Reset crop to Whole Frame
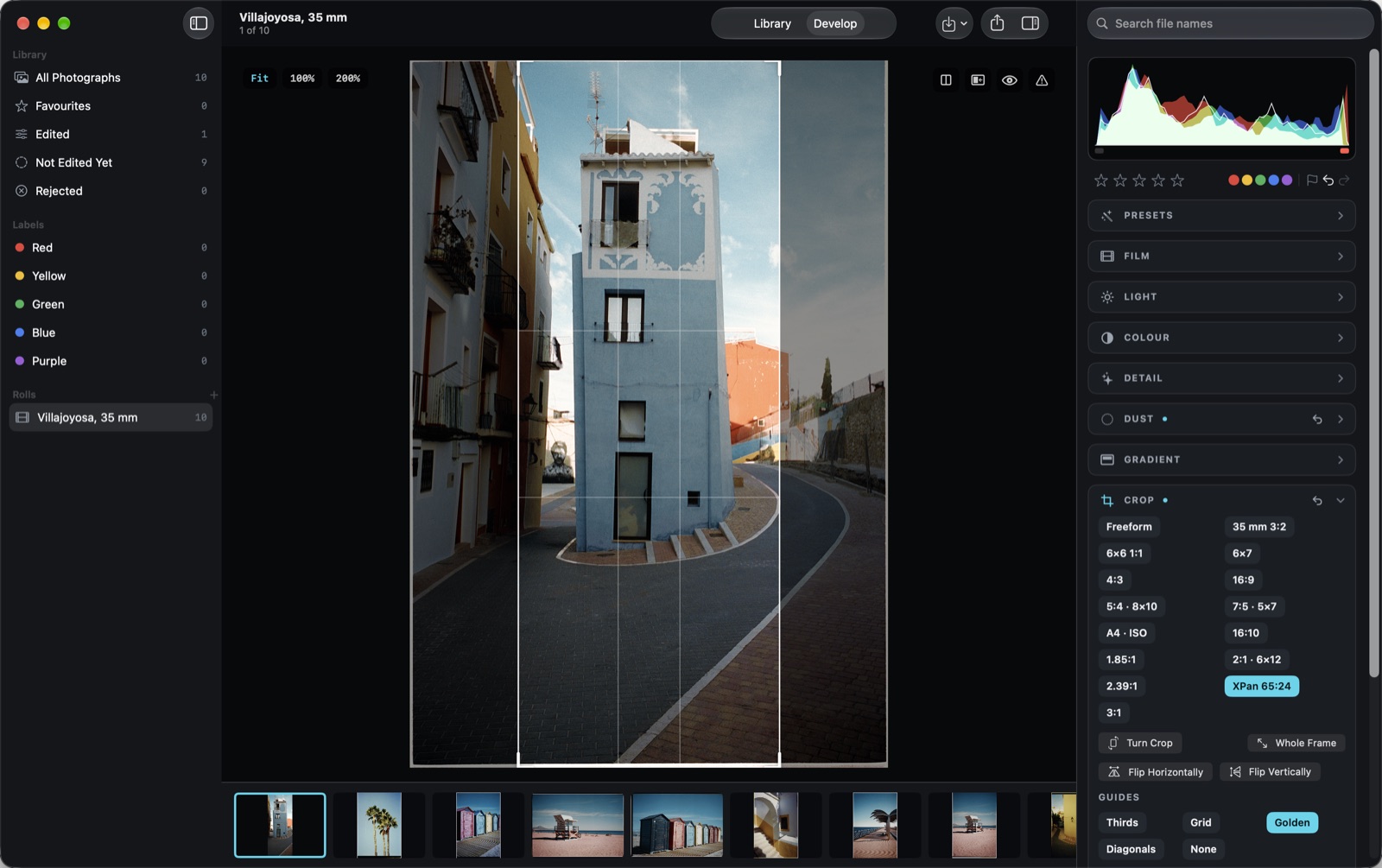 tap(1296, 743)
